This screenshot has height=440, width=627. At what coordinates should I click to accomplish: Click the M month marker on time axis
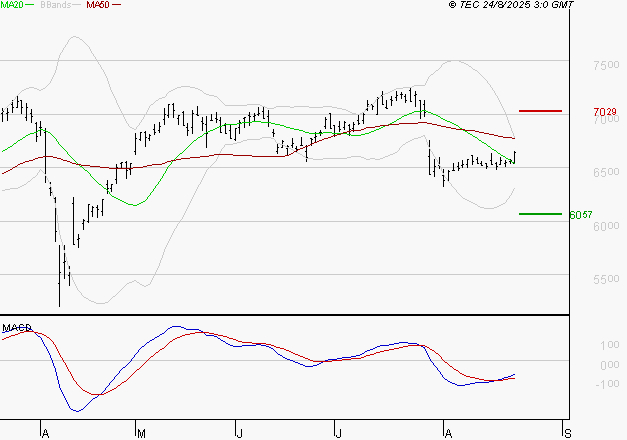tap(141, 434)
